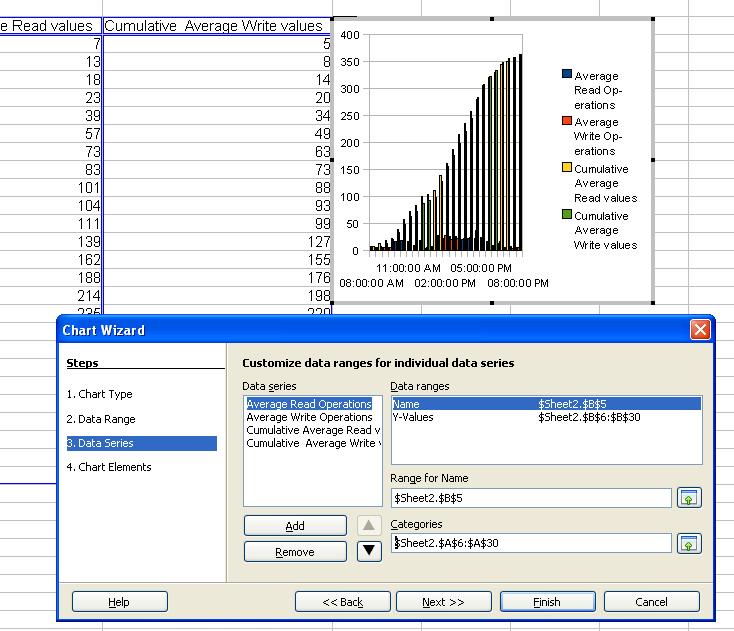Image resolution: width=734 pixels, height=631 pixels.
Task: Click the yellow Cumulative Average Read legend swatch
Action: [567, 168]
